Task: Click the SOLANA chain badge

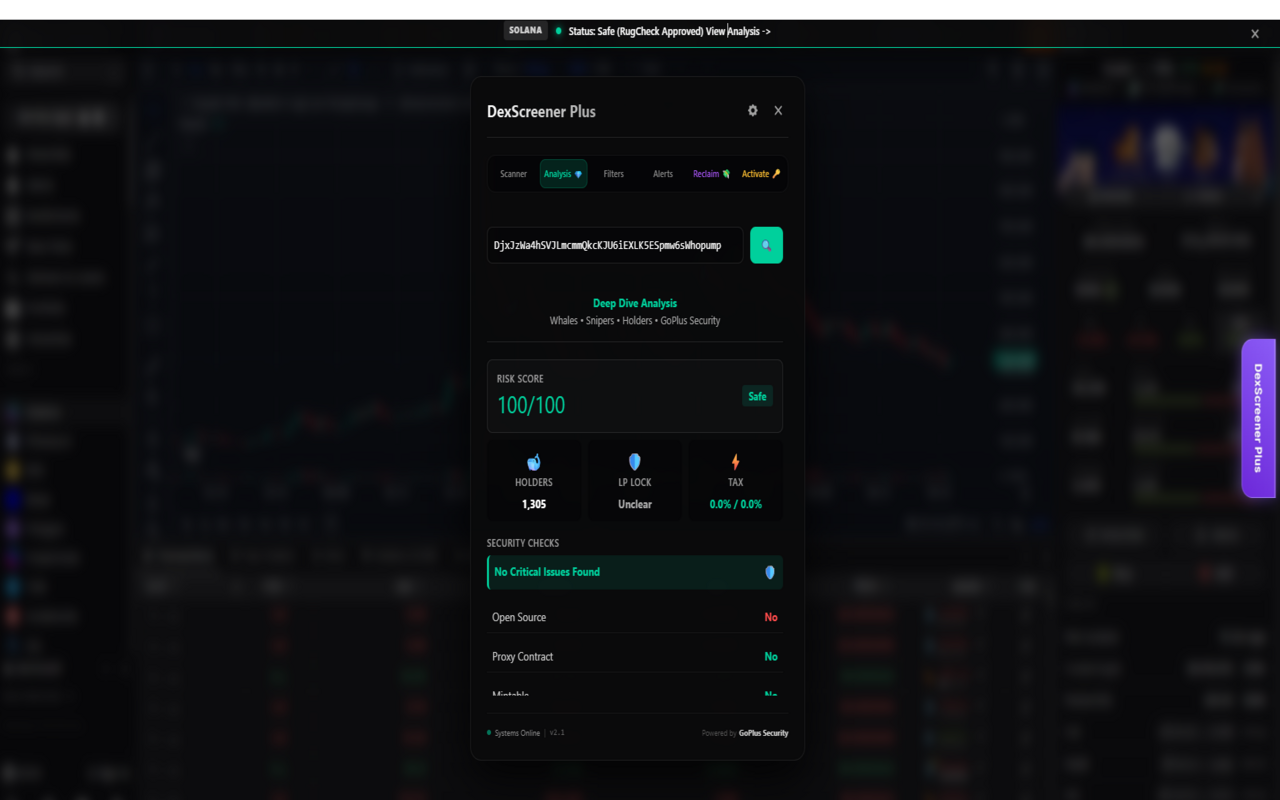Action: pos(526,31)
